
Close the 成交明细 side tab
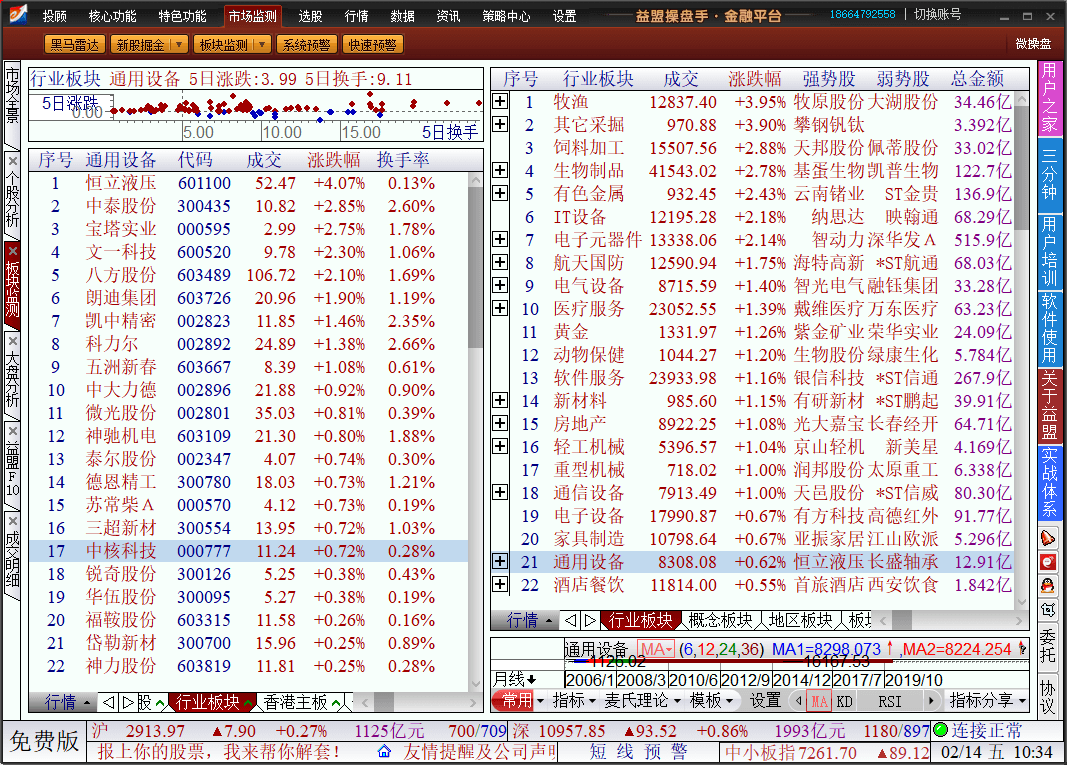coord(12,521)
